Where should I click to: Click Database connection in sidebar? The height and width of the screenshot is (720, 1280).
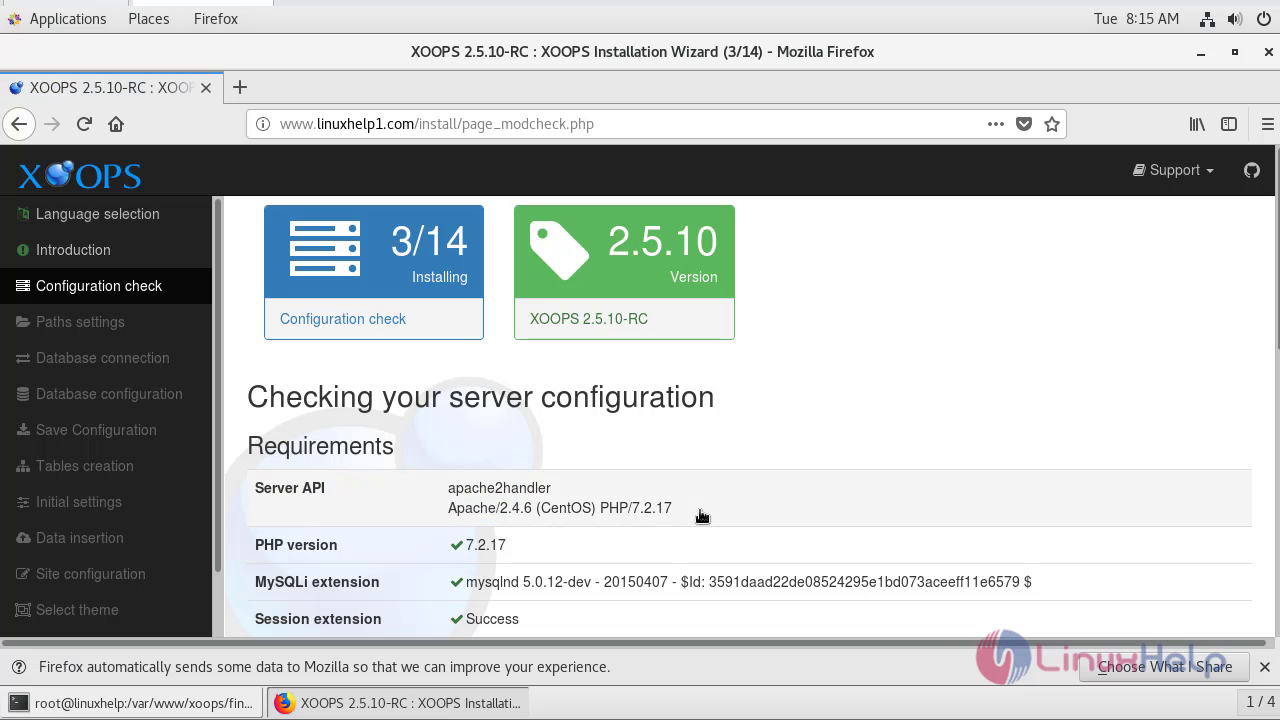[x=106, y=358]
